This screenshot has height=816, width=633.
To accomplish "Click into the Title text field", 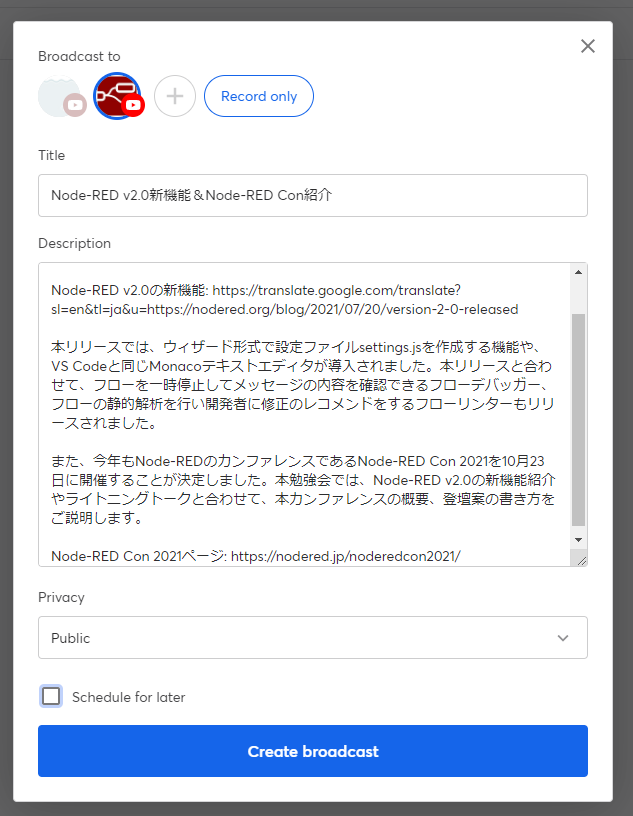I will [x=312, y=196].
